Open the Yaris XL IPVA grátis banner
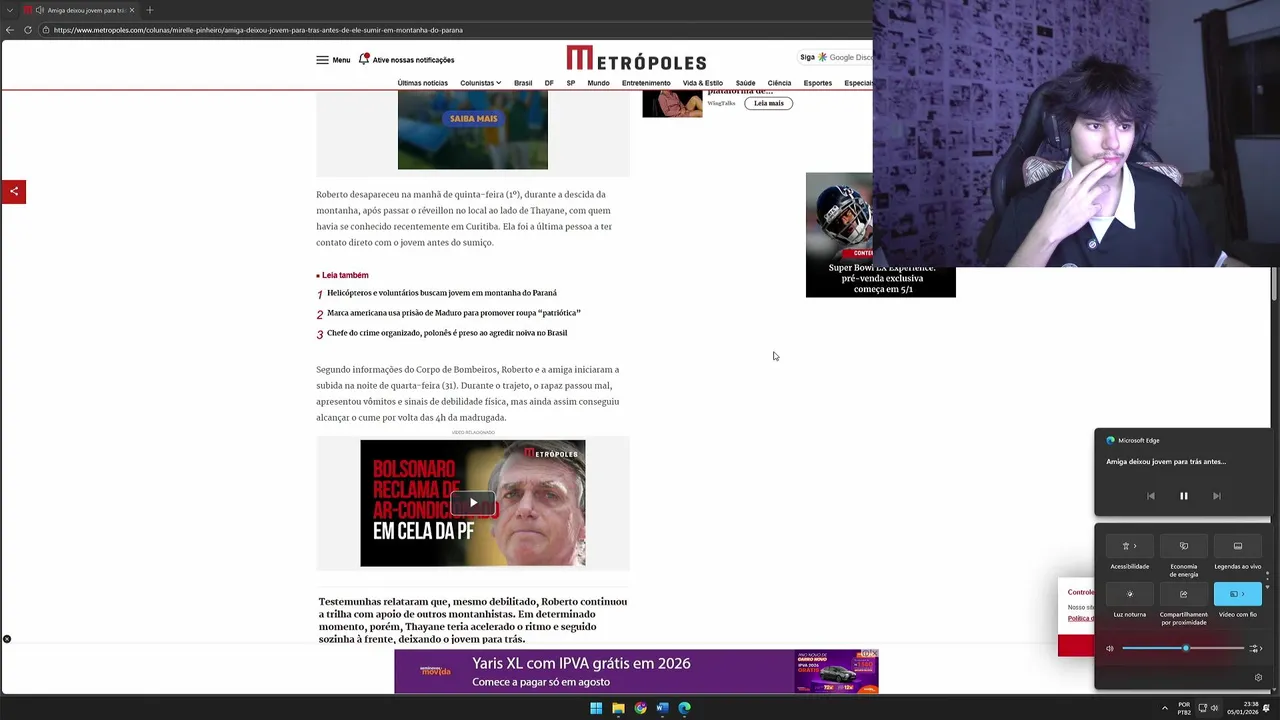The height and width of the screenshot is (720, 1280). tap(636, 671)
